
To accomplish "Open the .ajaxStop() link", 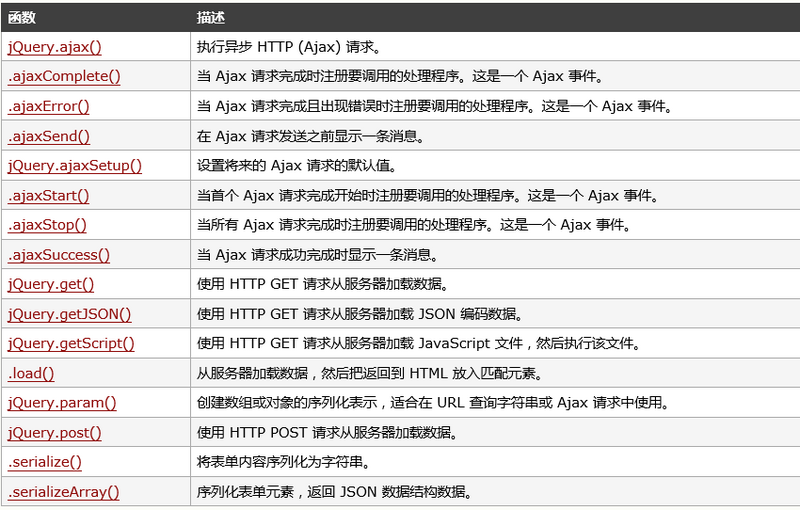I will tap(47, 225).
